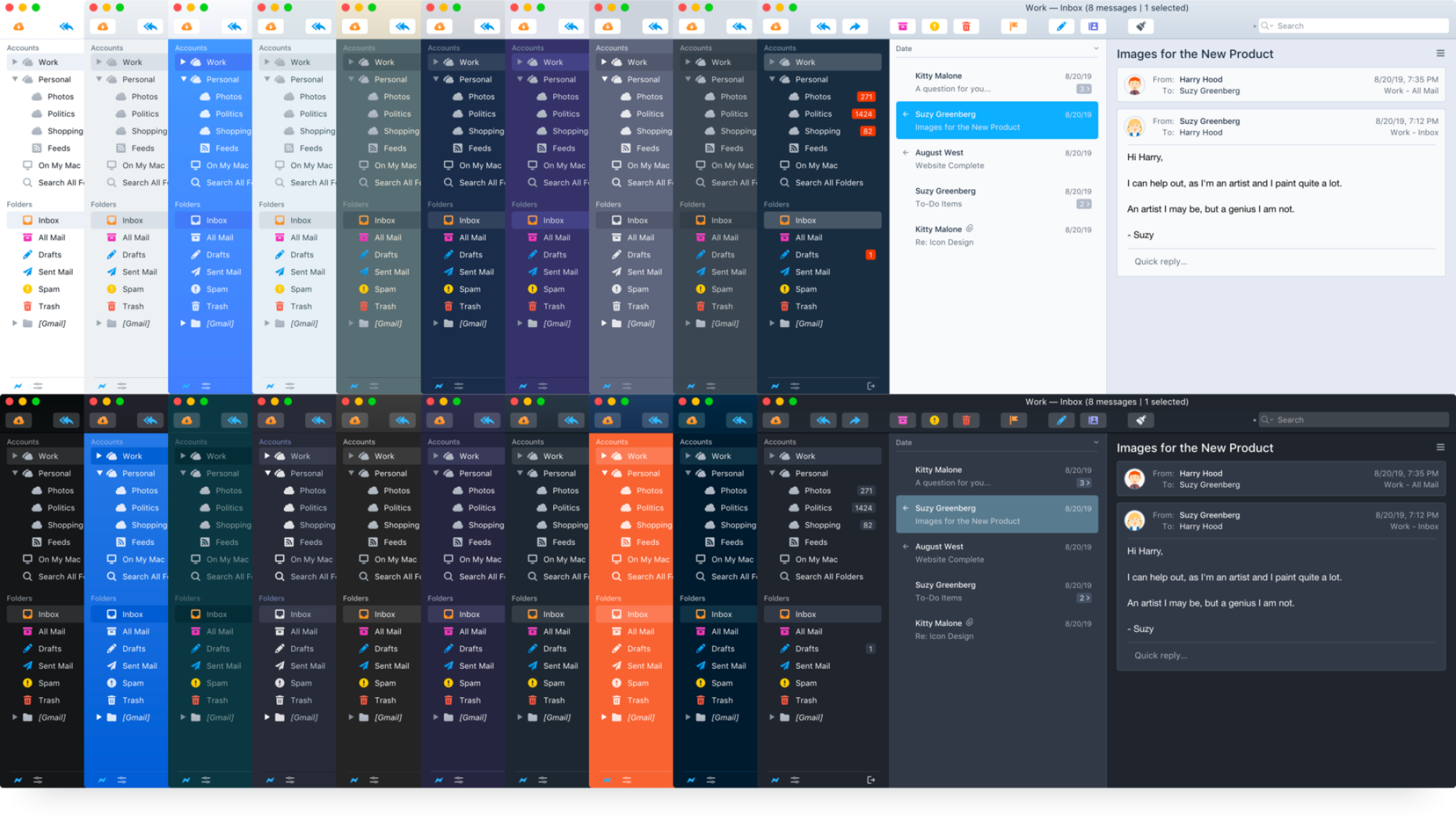The width and height of the screenshot is (1456, 821).
Task: Select the Inbox folder
Action: pyautogui.click(x=805, y=219)
